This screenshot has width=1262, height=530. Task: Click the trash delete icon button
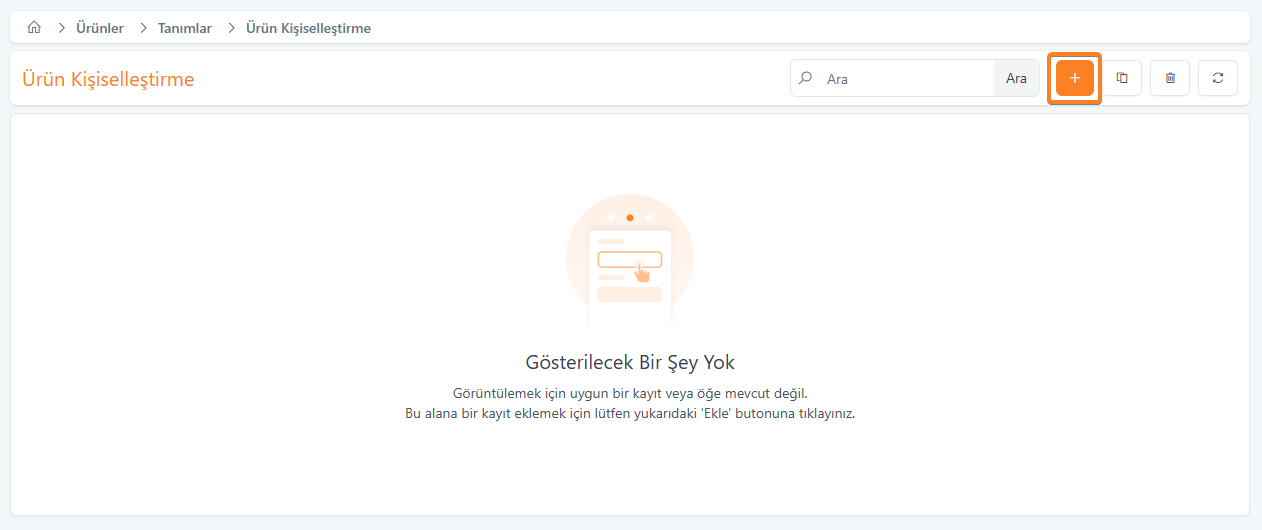[x=1170, y=78]
